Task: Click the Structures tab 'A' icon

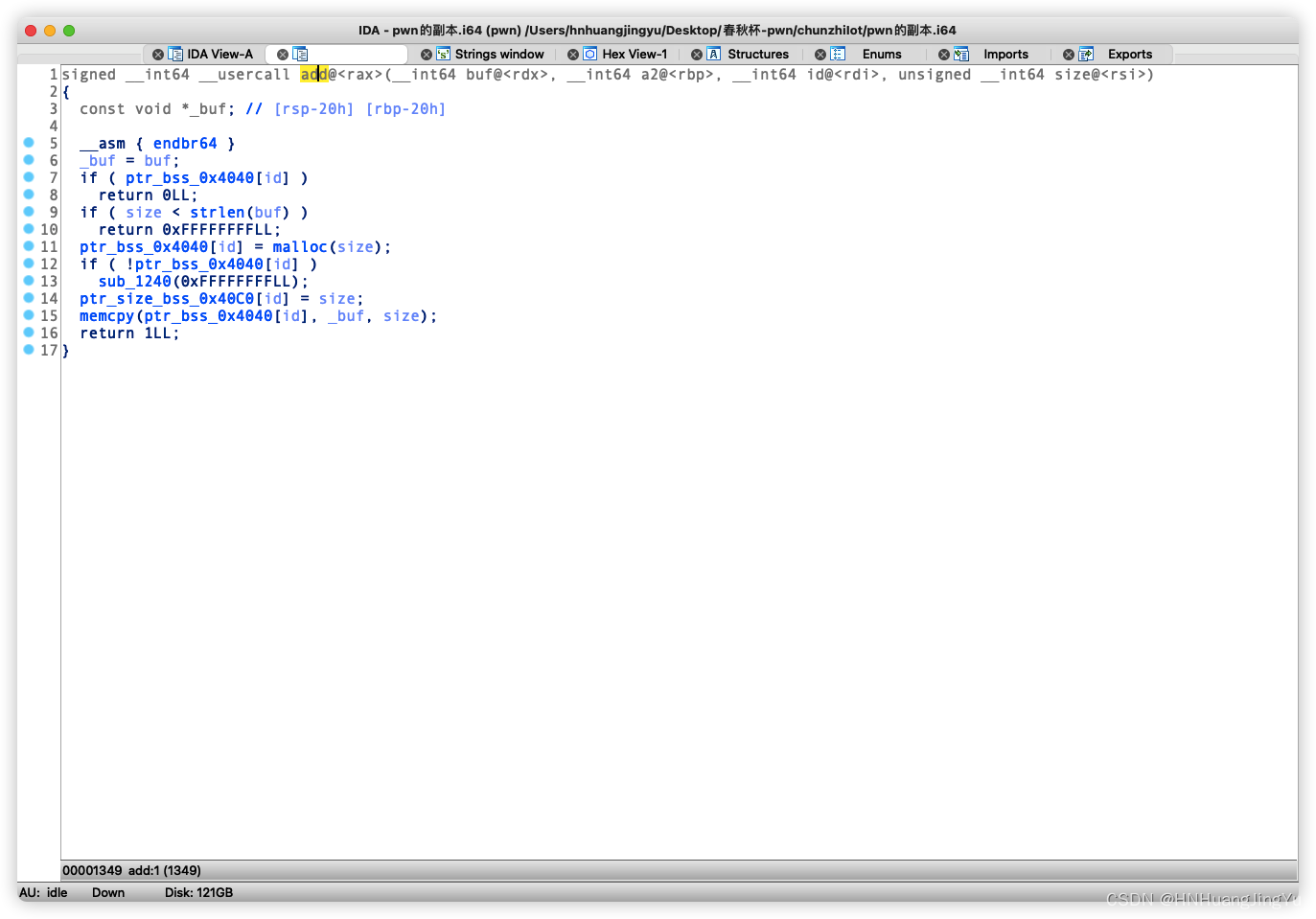Action: coord(714,55)
